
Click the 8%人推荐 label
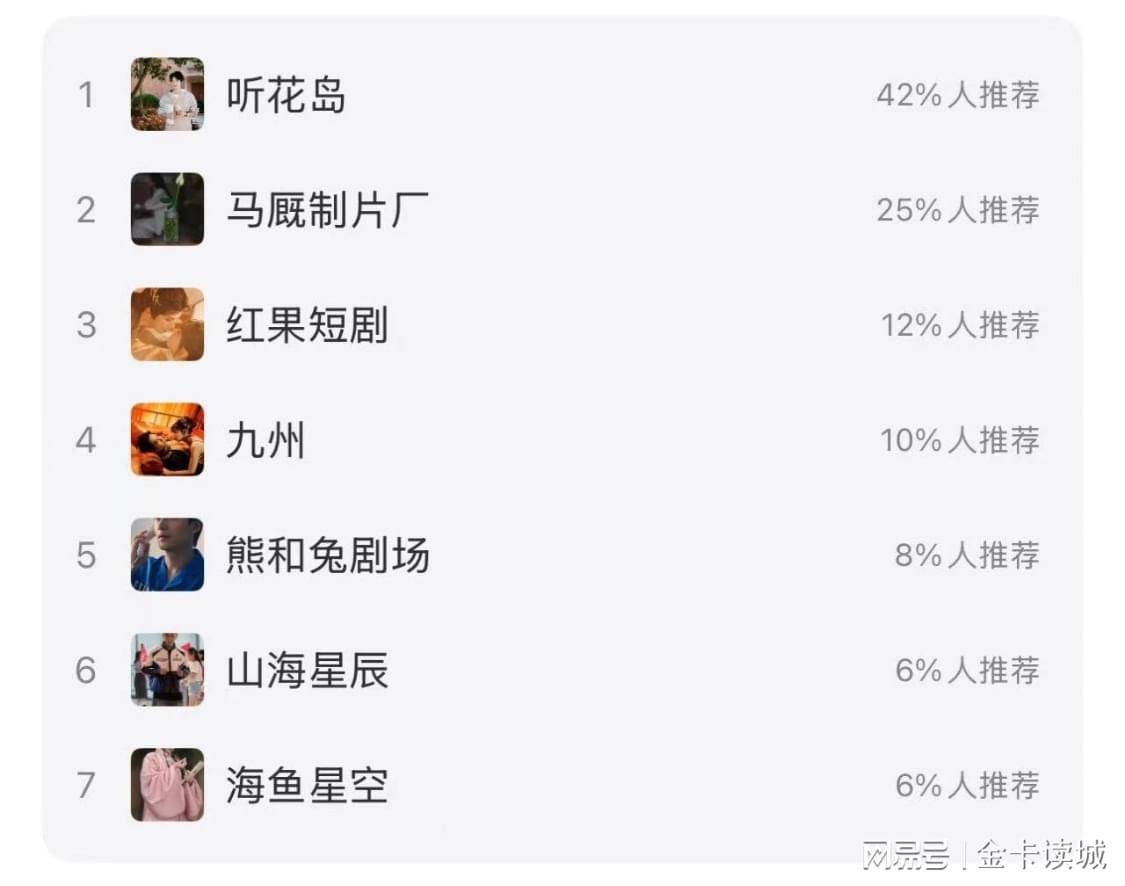[x=967, y=555]
